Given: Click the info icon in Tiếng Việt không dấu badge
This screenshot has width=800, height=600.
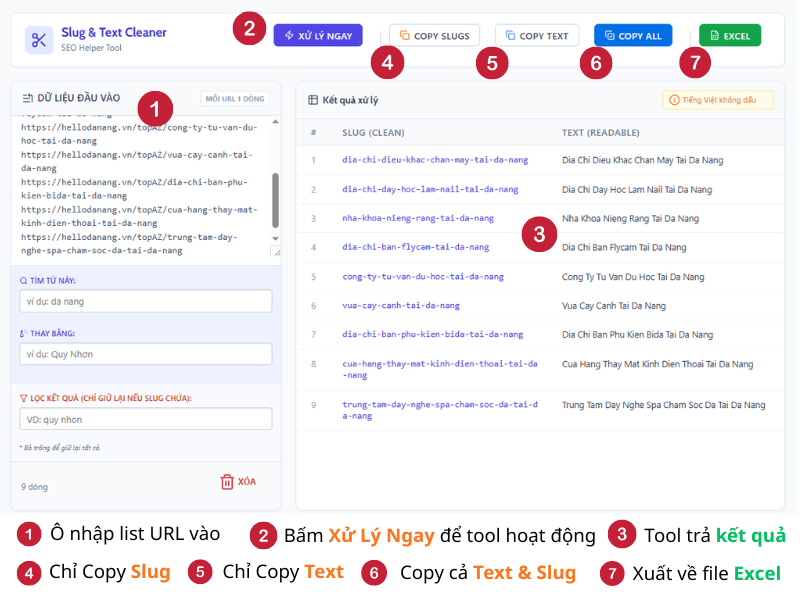Looking at the screenshot, I should point(674,100).
